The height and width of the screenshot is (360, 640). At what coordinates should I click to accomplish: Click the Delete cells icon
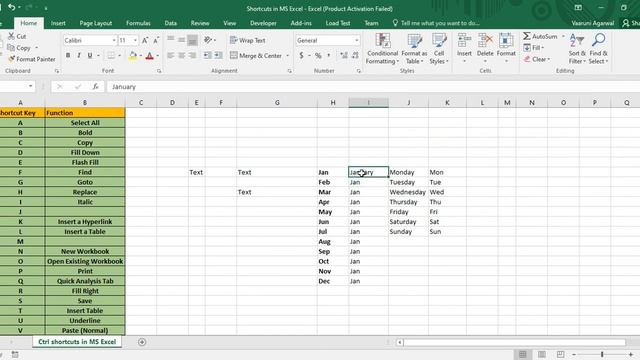485,41
